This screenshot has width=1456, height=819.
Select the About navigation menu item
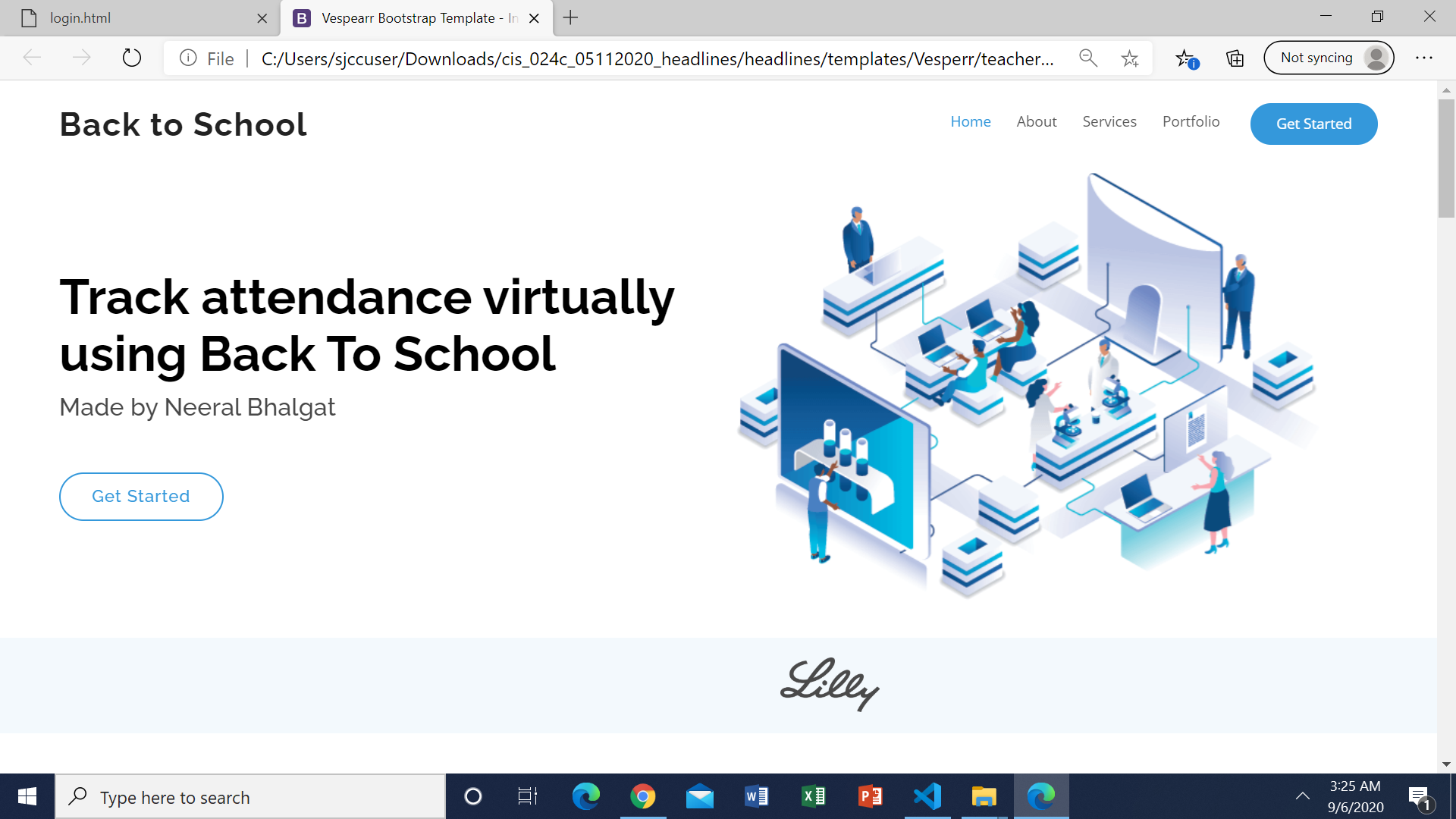[x=1036, y=121]
